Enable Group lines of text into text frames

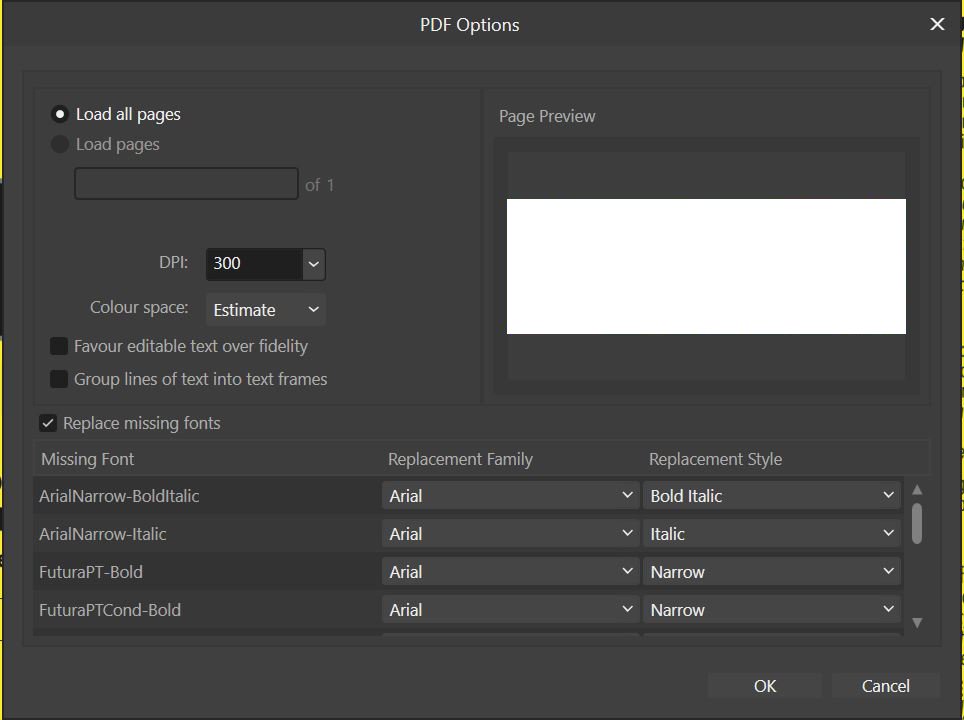[59, 379]
